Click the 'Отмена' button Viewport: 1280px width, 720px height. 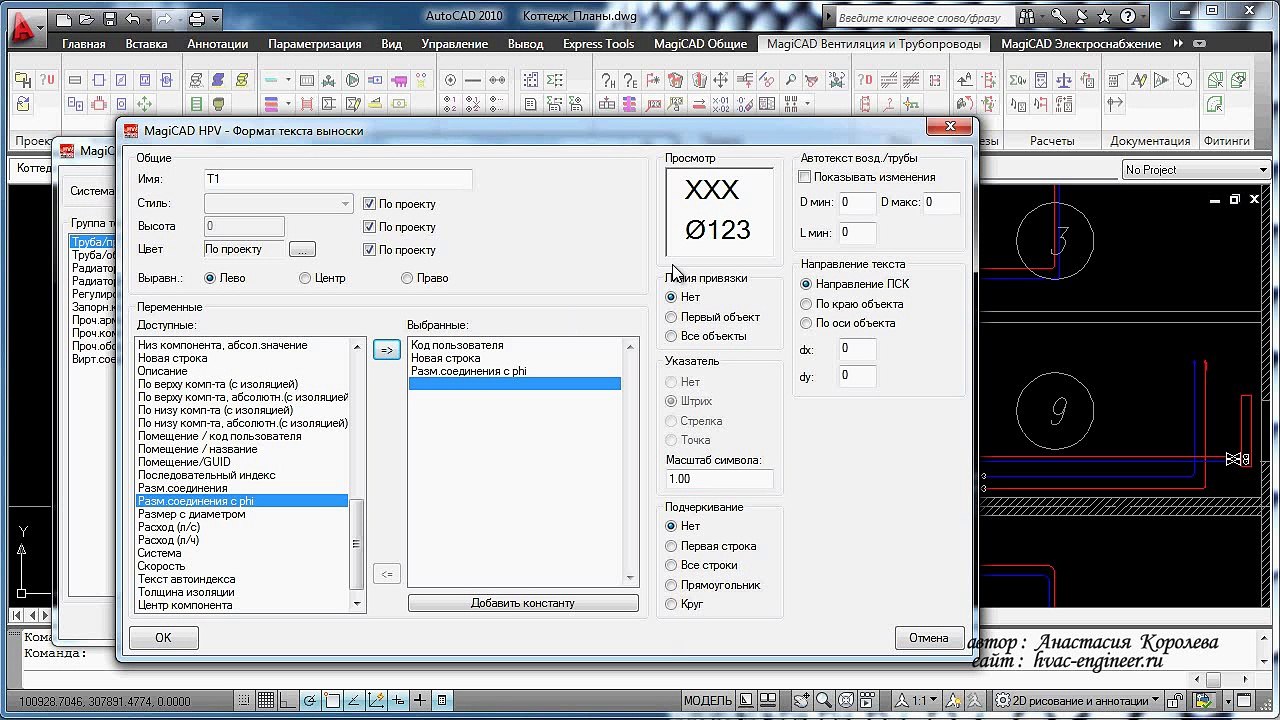click(x=929, y=638)
